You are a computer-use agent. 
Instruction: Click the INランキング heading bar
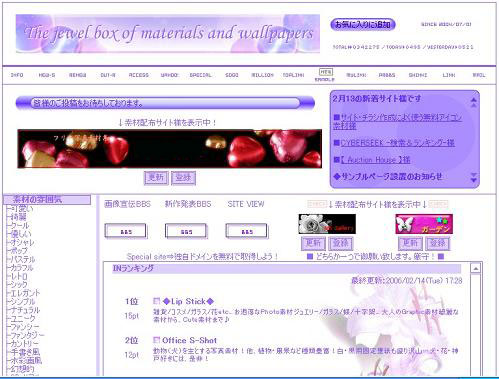click(x=287, y=269)
